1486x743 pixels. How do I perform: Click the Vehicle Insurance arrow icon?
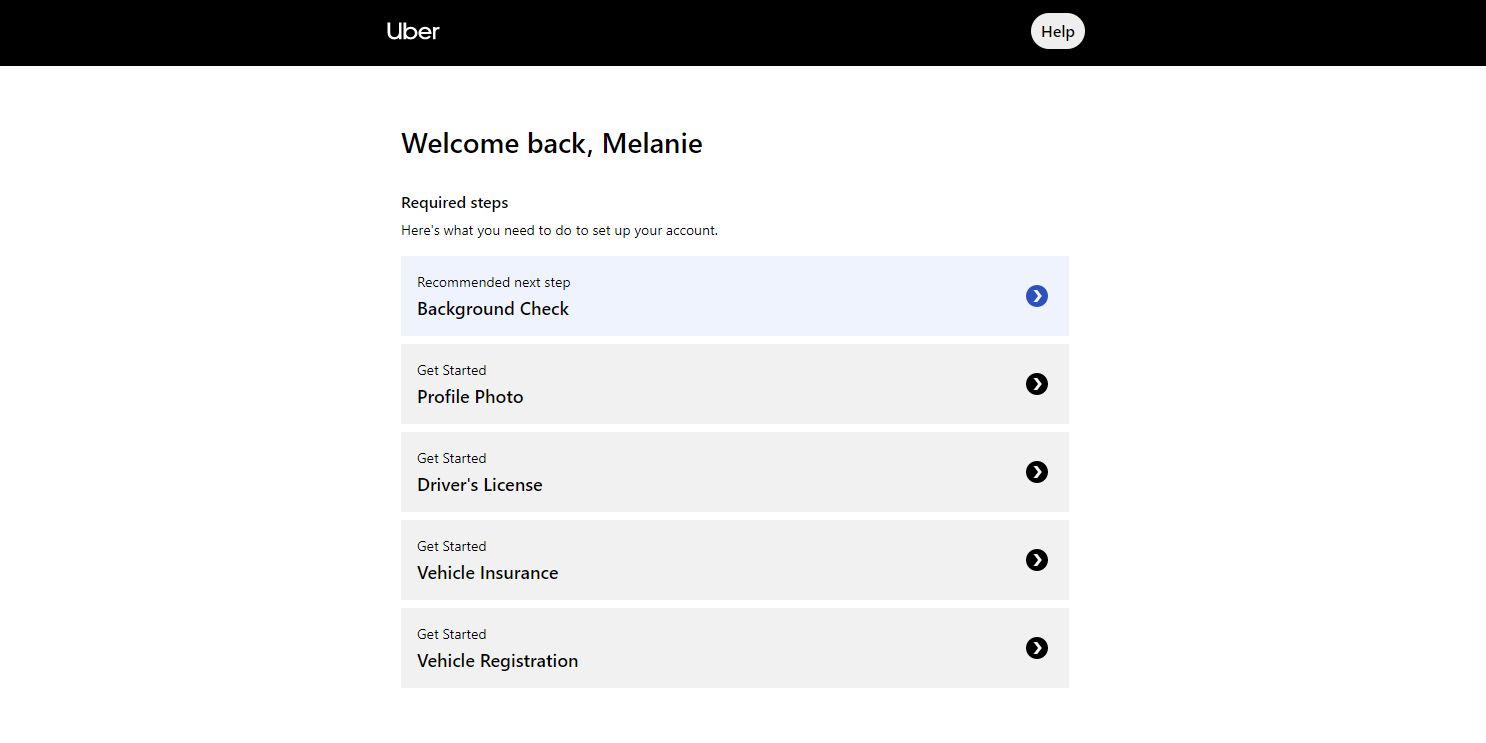(x=1037, y=560)
